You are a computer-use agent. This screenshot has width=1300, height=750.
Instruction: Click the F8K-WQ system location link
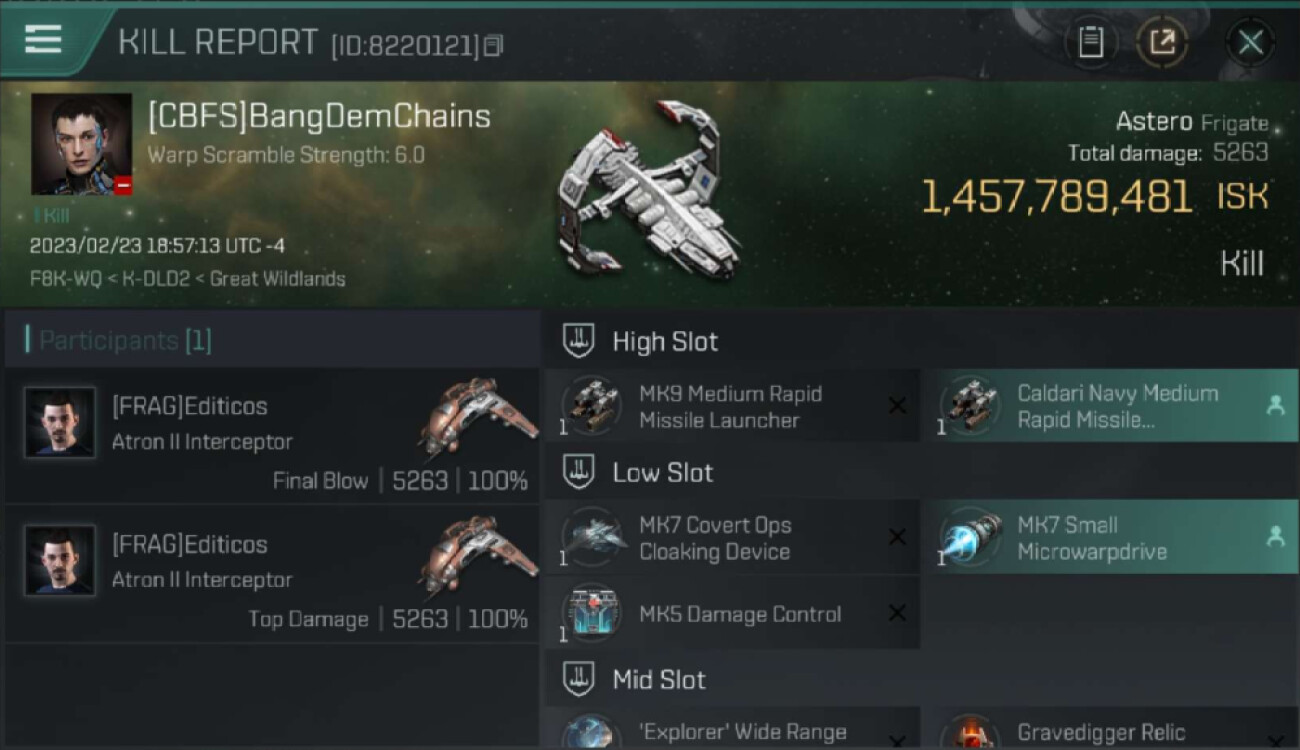point(66,279)
